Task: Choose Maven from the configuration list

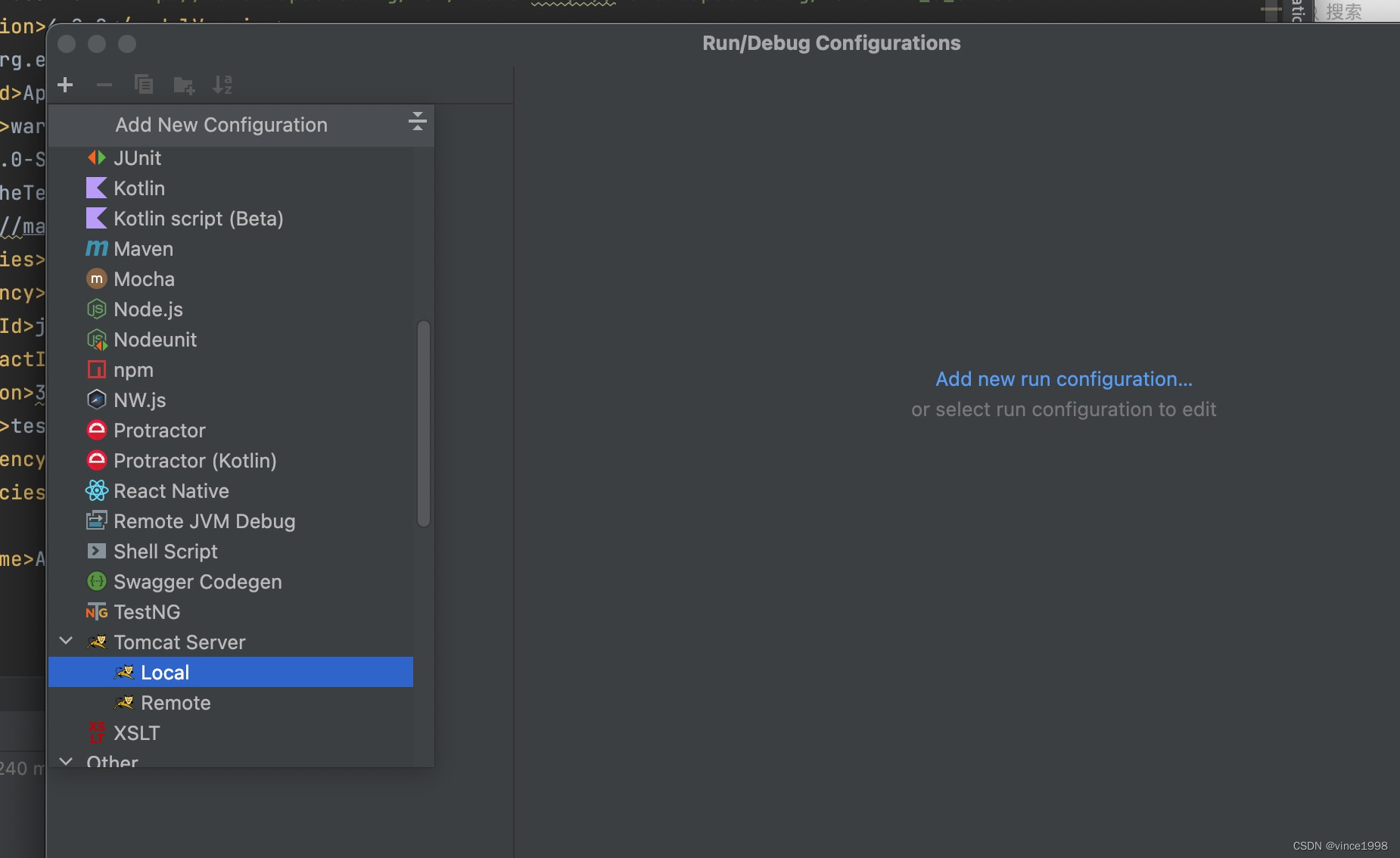Action: click(x=231, y=248)
